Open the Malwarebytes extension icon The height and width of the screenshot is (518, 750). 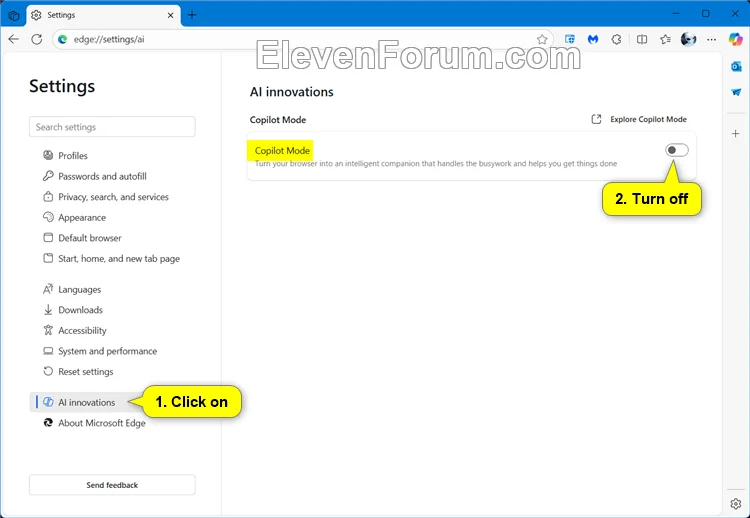tap(593, 39)
